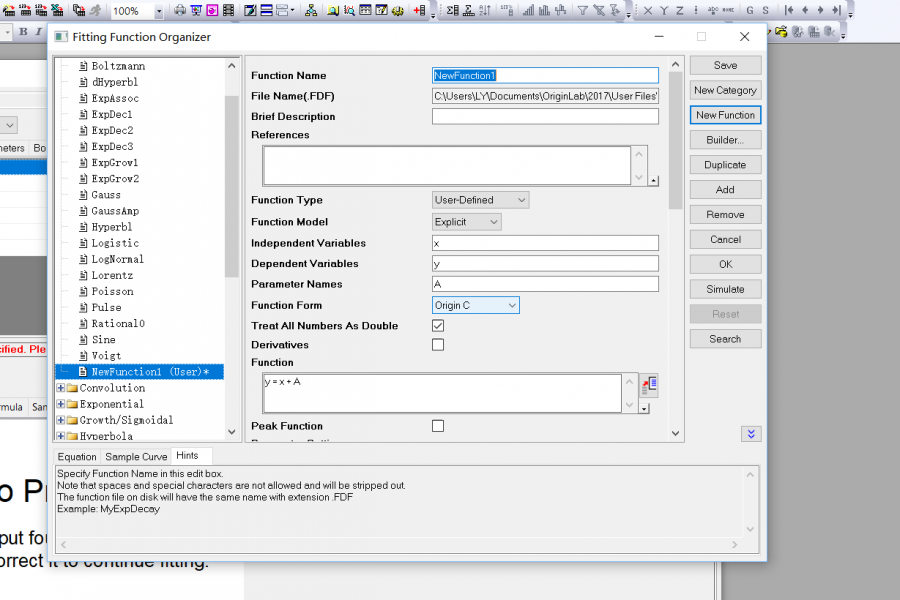Open the video builder filmstrip icon
900x600 pixels.
[228, 10]
